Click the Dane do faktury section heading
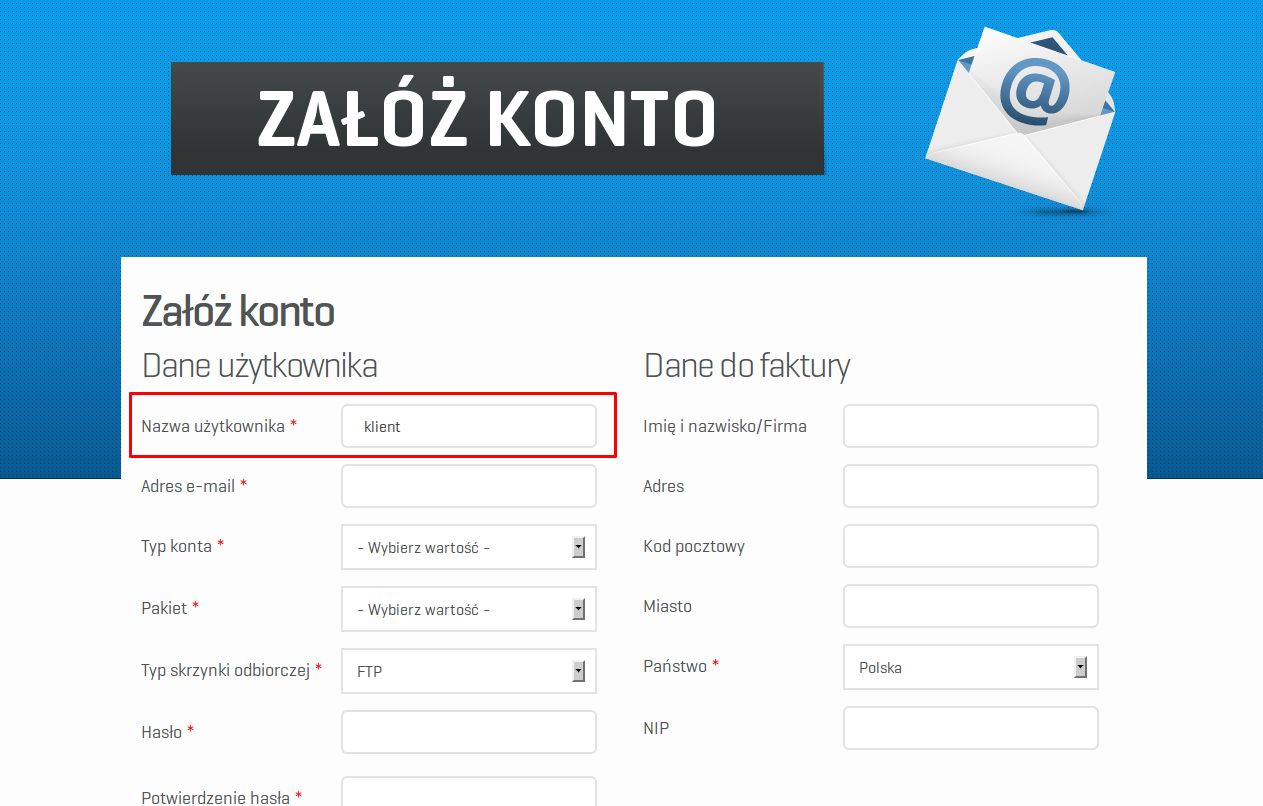The image size is (1263, 806). coord(747,366)
